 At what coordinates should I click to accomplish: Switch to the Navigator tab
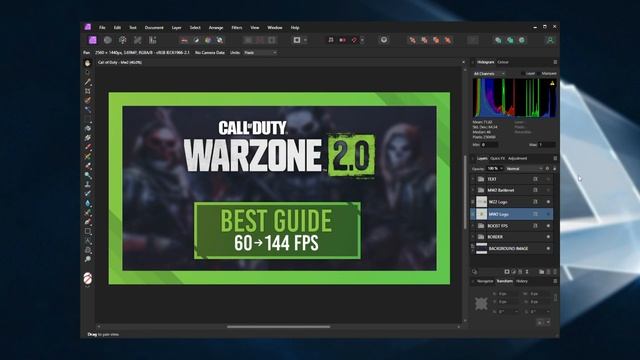click(x=485, y=281)
